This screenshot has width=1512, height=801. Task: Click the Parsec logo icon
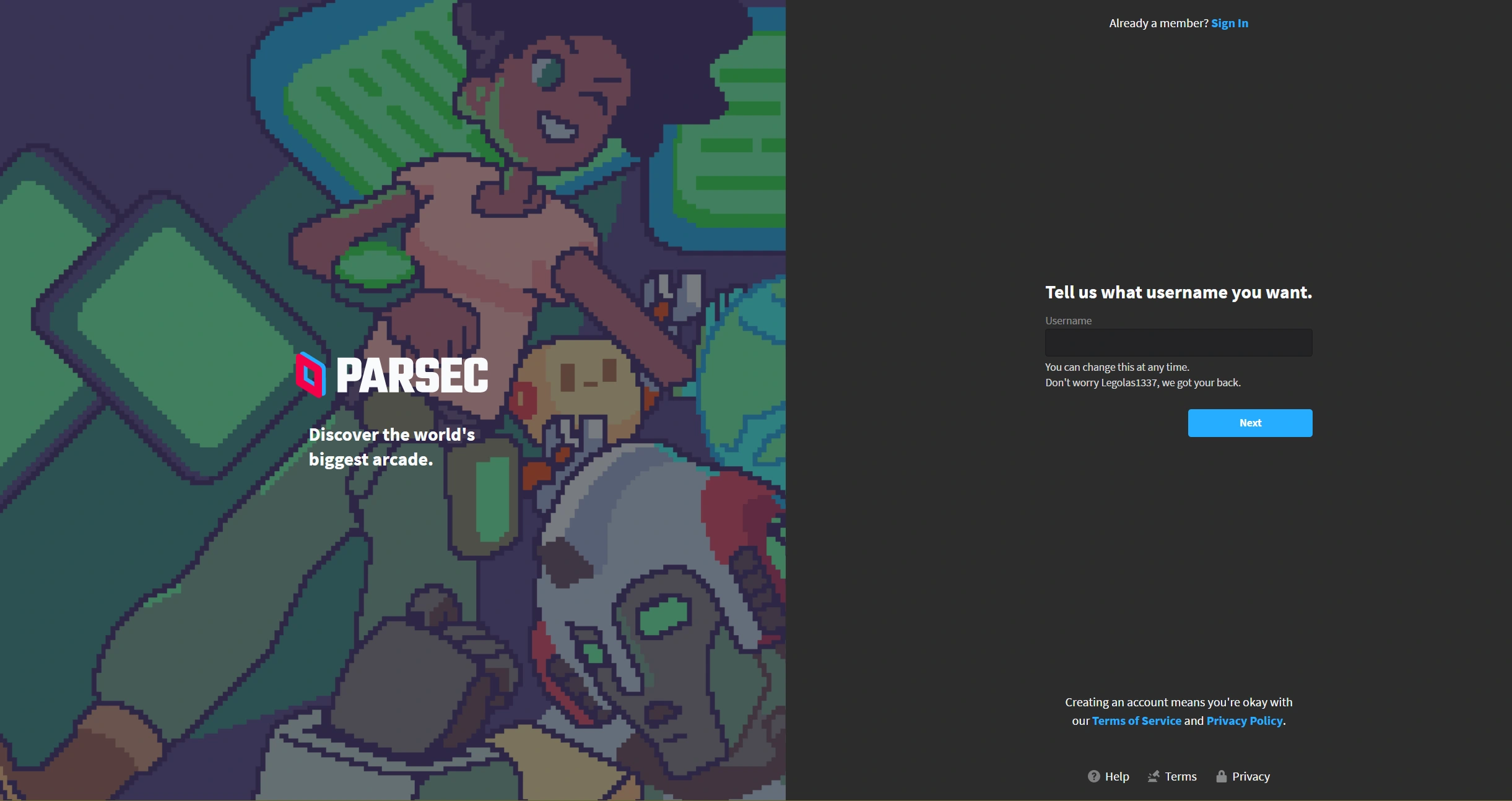tap(310, 375)
